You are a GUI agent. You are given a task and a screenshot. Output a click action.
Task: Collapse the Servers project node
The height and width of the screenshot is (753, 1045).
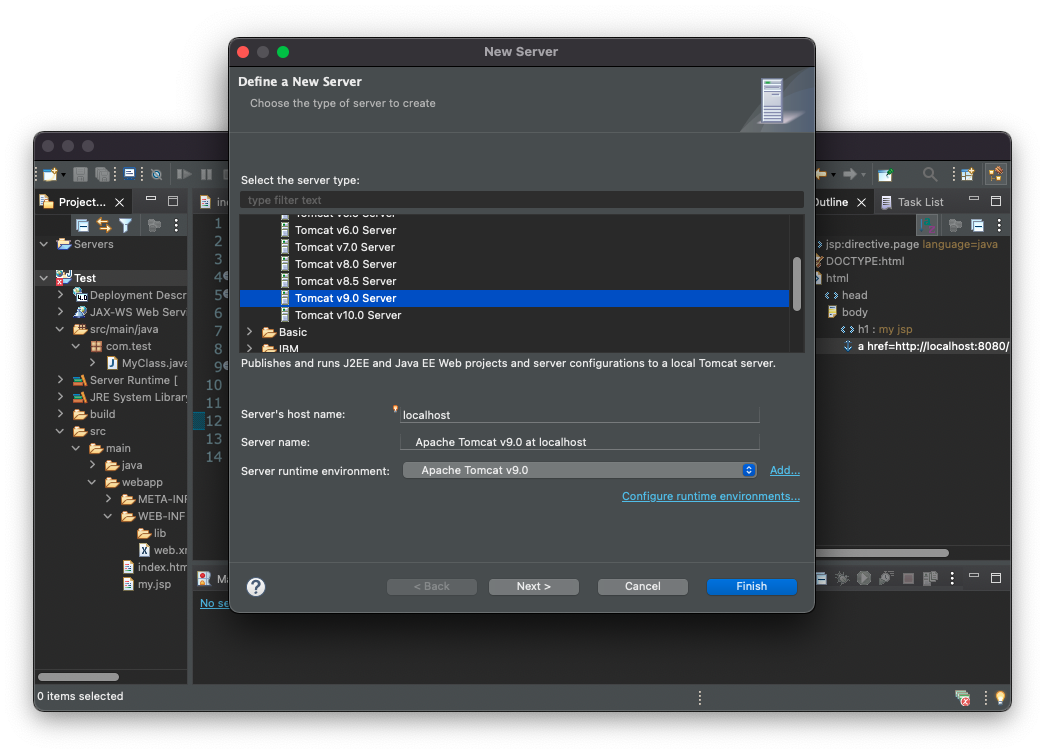(x=44, y=244)
